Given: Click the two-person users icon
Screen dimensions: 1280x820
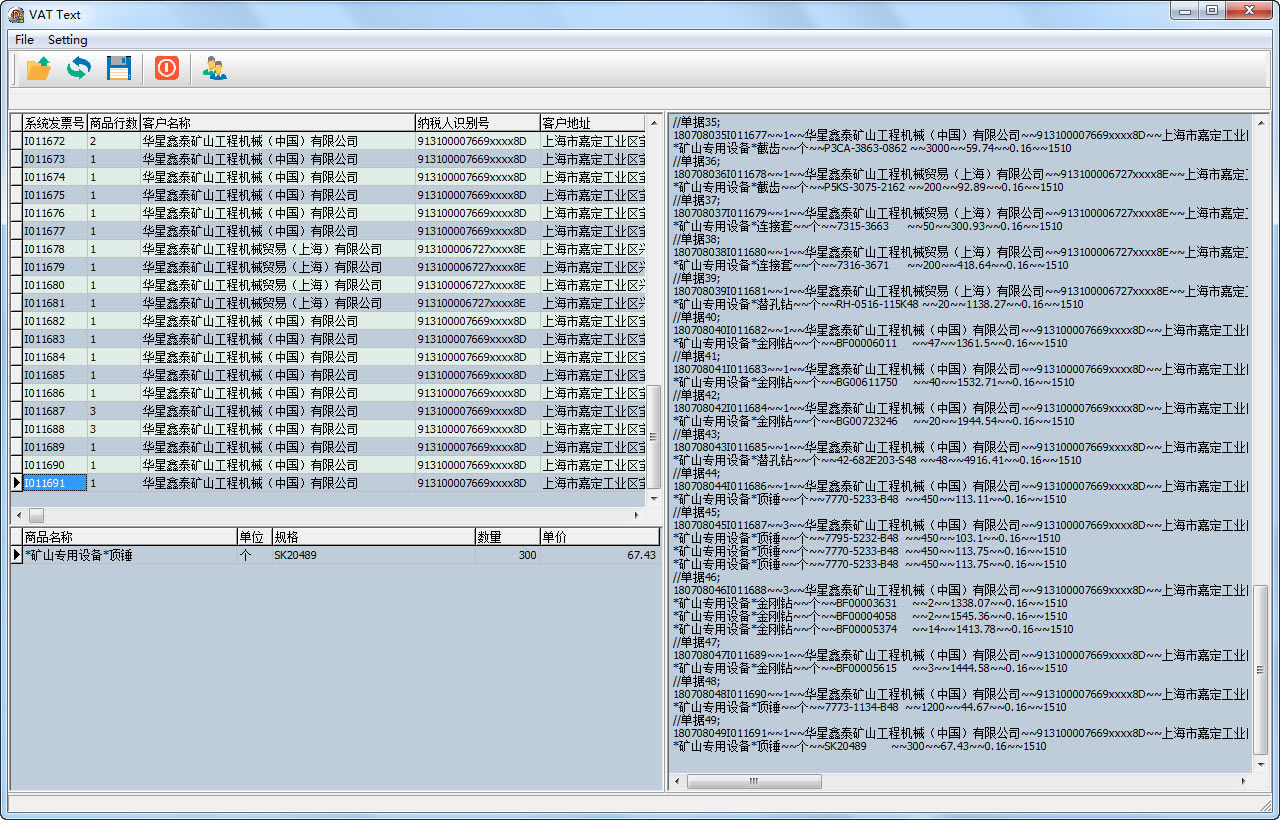Looking at the screenshot, I should [214, 68].
